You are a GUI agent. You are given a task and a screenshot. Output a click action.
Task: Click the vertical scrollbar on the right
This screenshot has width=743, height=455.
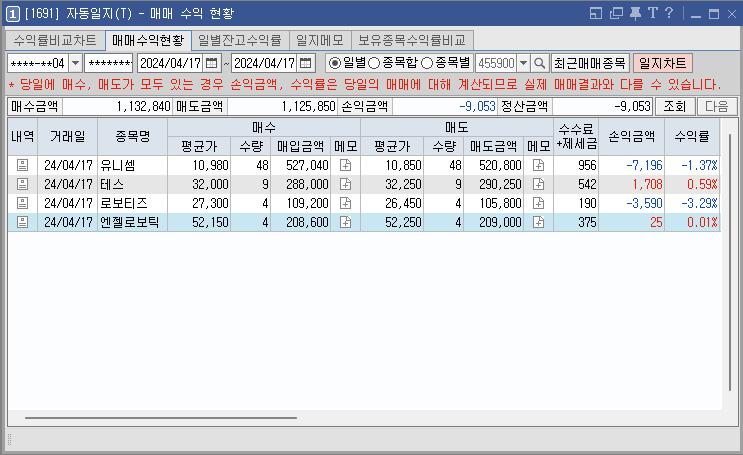click(x=731, y=262)
